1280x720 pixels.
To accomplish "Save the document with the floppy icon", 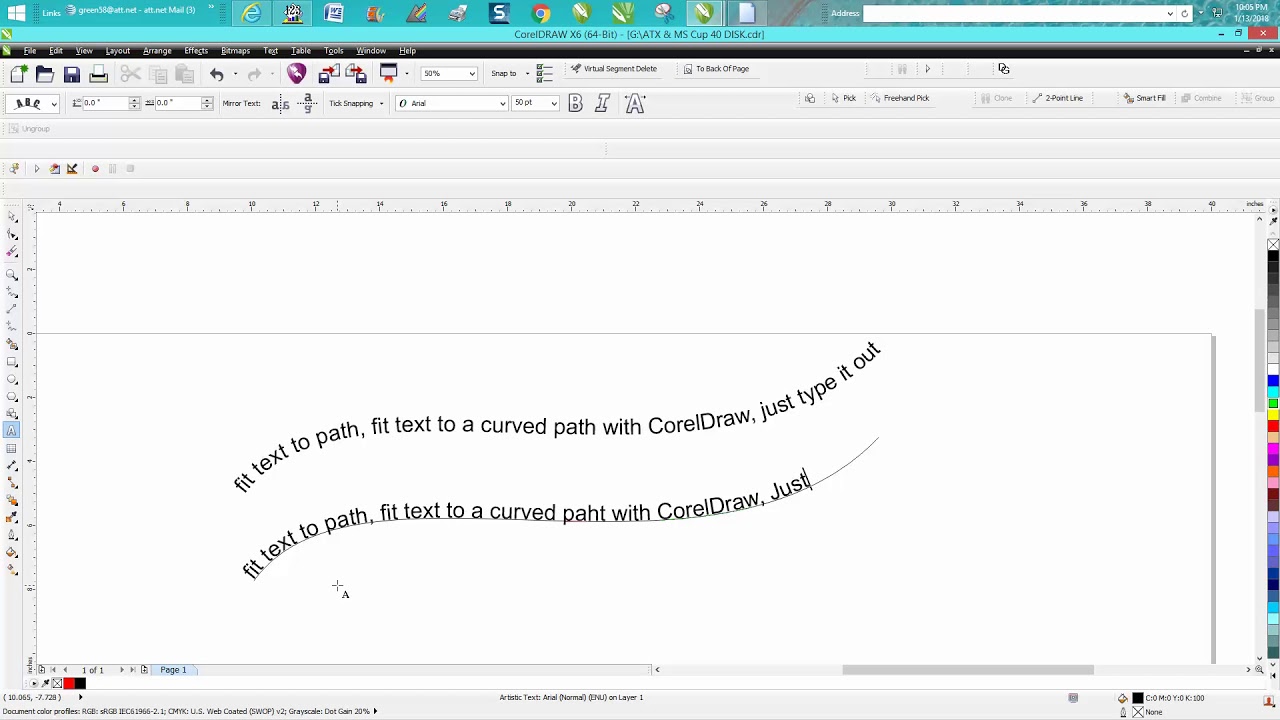I will [72, 73].
